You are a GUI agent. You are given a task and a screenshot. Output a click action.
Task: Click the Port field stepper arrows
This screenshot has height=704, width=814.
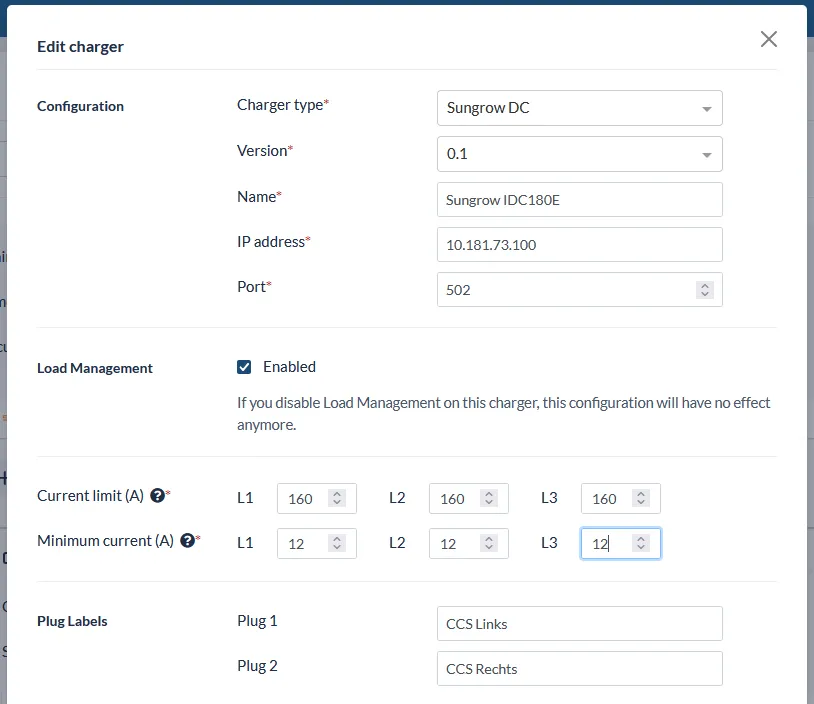tap(704, 290)
